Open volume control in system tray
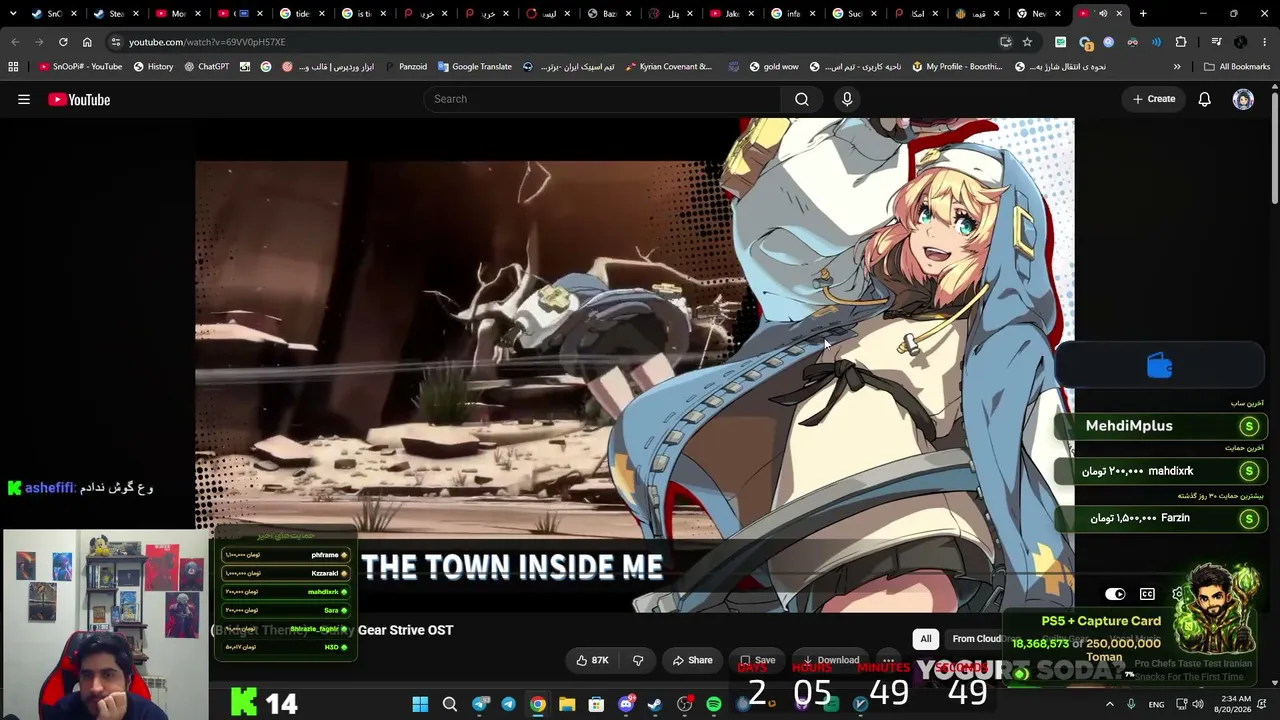The width and height of the screenshot is (1280, 720). [x=1197, y=704]
